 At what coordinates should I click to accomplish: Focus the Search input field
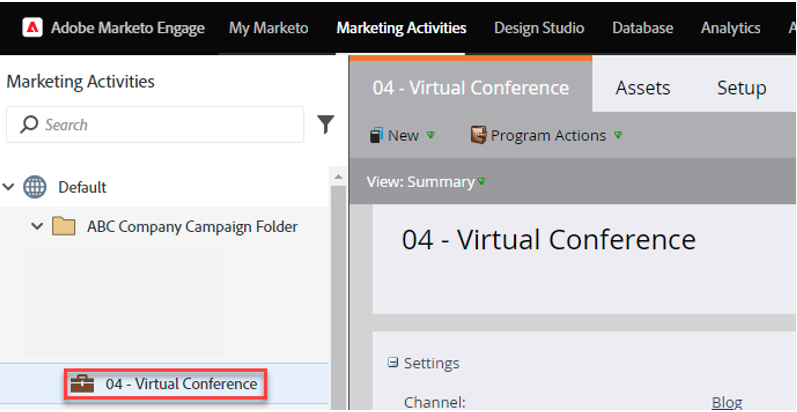[x=155, y=124]
